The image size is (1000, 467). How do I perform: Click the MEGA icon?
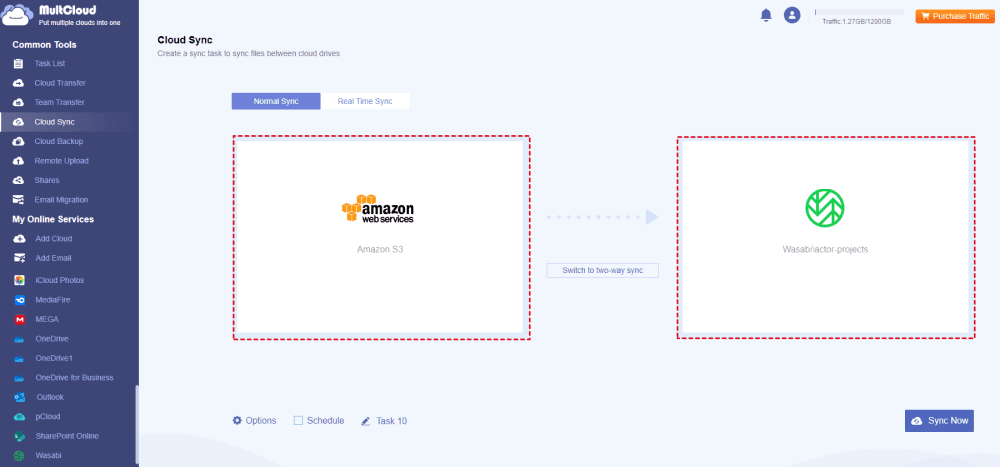pyautogui.click(x=20, y=319)
